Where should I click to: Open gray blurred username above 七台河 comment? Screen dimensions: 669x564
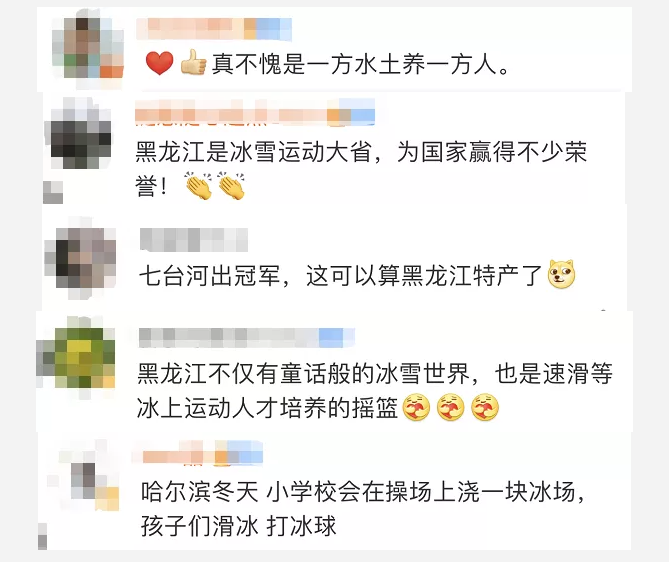pyautogui.click(x=194, y=240)
